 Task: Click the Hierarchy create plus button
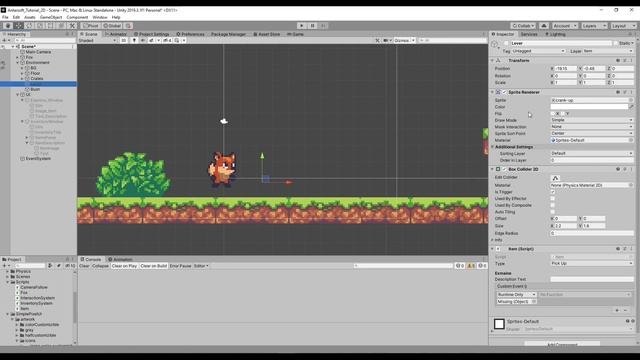pyautogui.click(x=4, y=40)
